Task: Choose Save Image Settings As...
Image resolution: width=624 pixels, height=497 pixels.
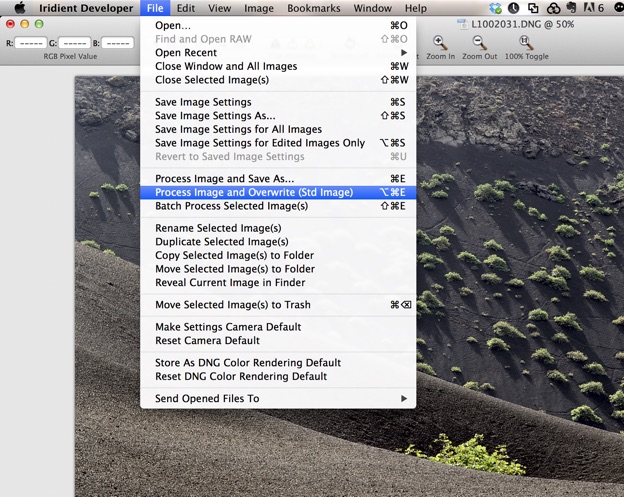Action: (x=278, y=115)
